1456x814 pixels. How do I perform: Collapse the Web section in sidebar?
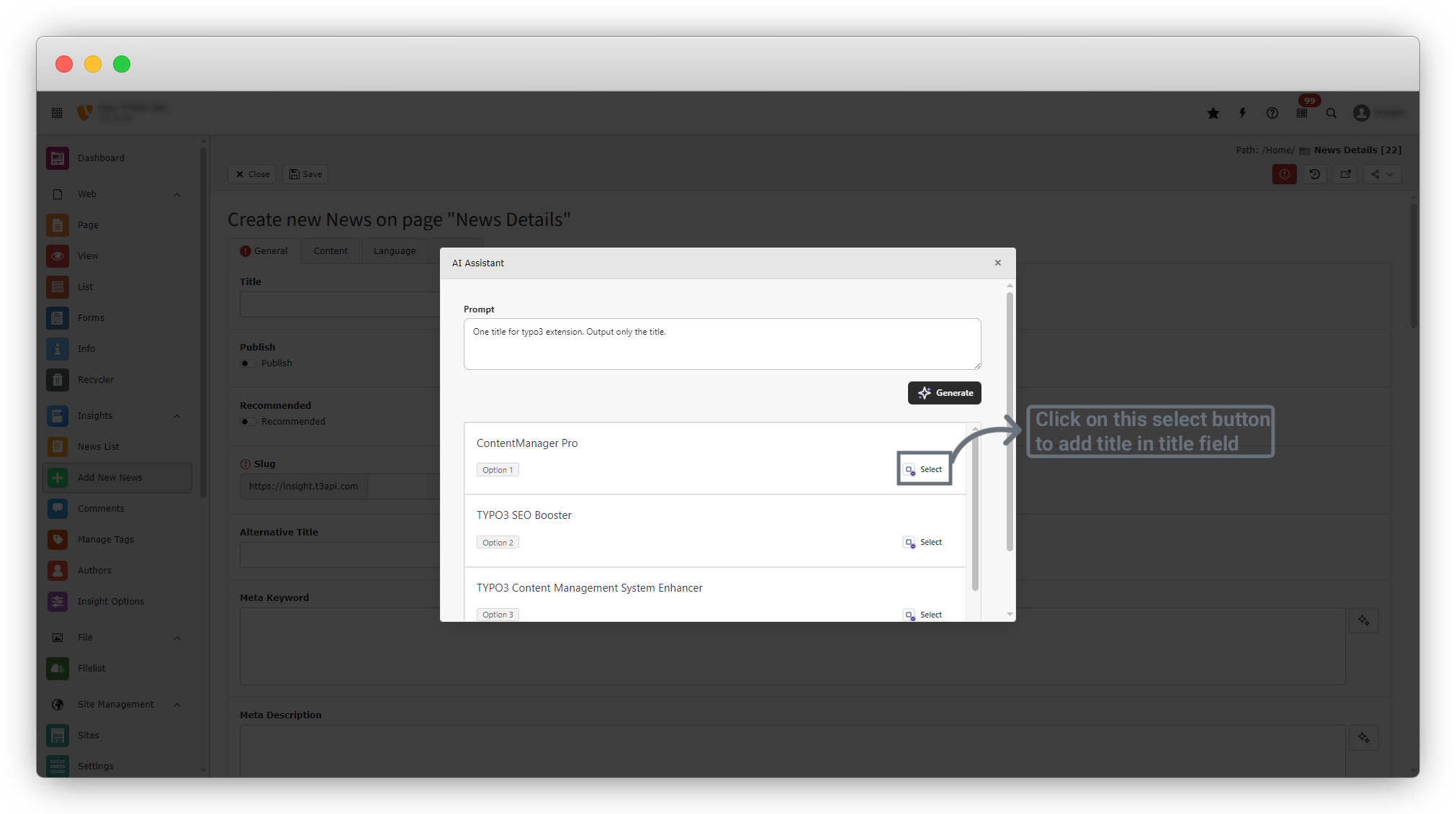[x=177, y=194]
